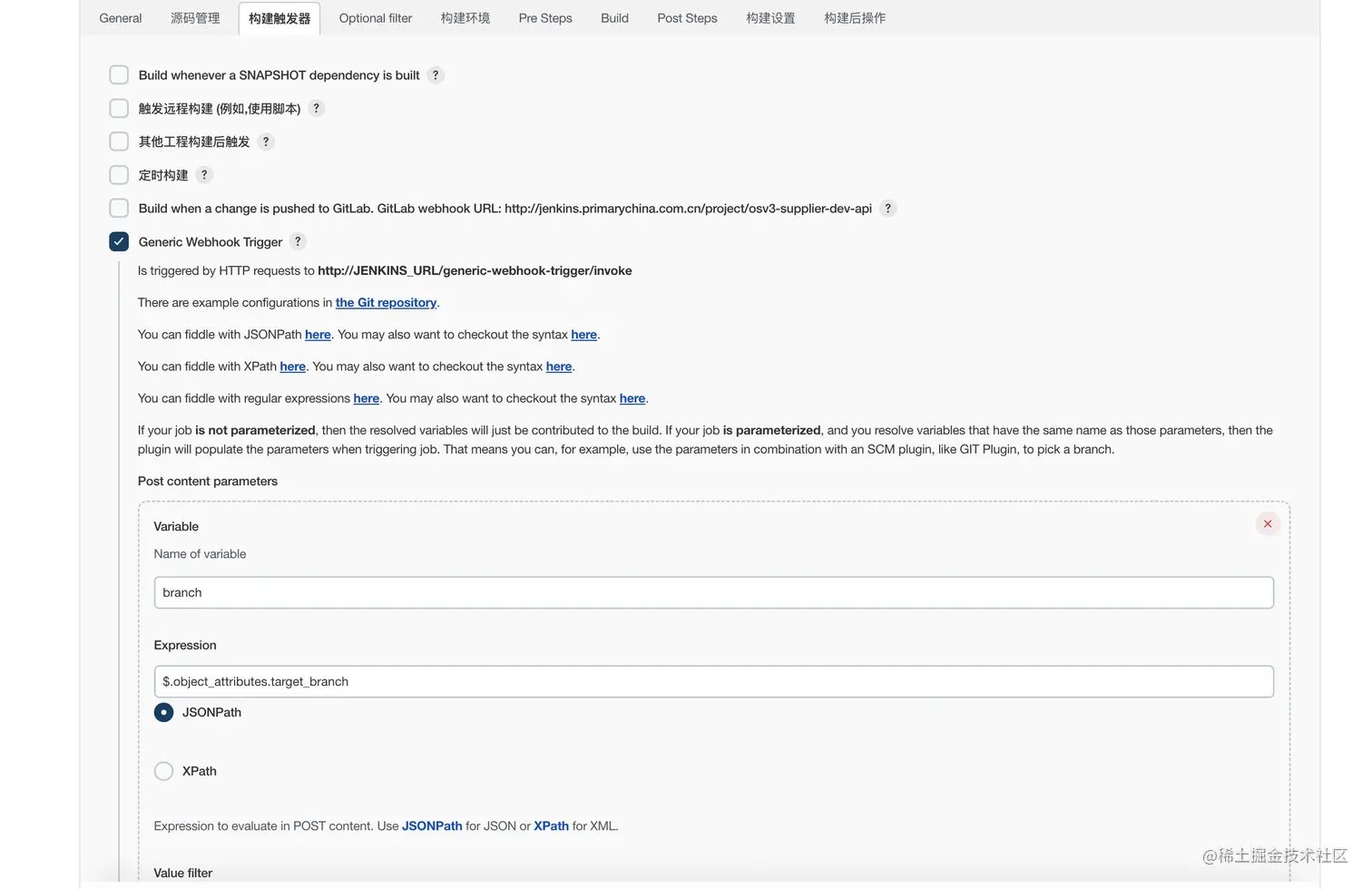Screen dimensions: 1372x889
Task: Remove the branch variable with red X
Action: tap(1268, 524)
